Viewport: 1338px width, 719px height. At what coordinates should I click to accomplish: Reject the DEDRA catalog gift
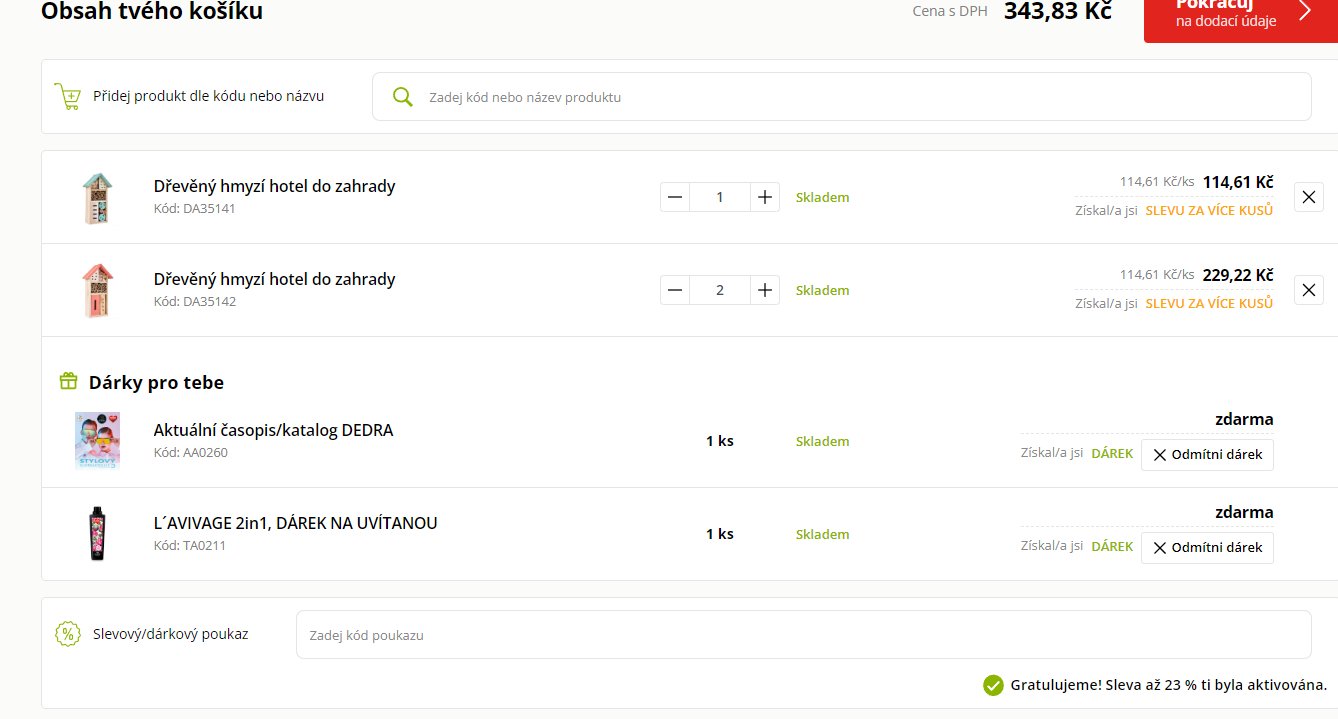tap(1207, 454)
